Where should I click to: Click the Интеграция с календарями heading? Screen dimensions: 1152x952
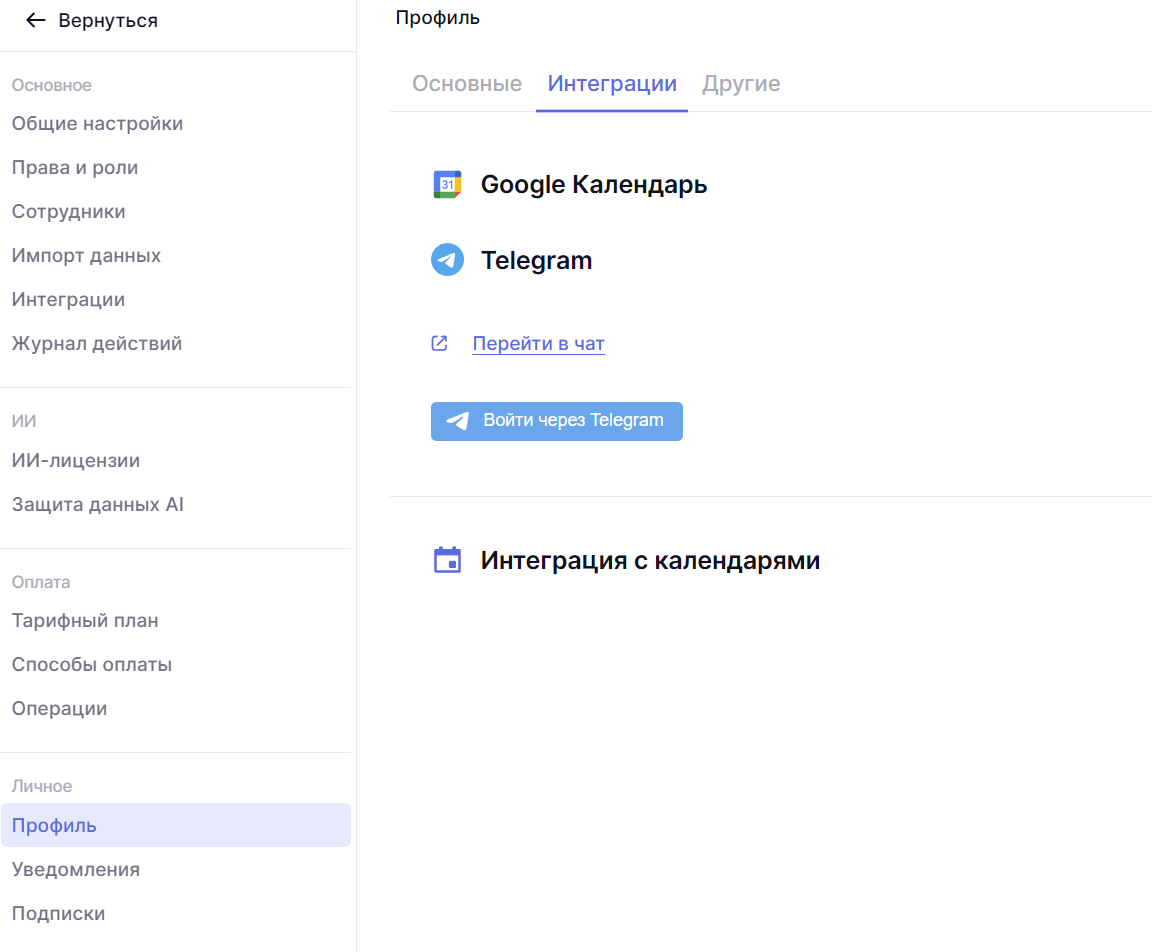click(650, 560)
